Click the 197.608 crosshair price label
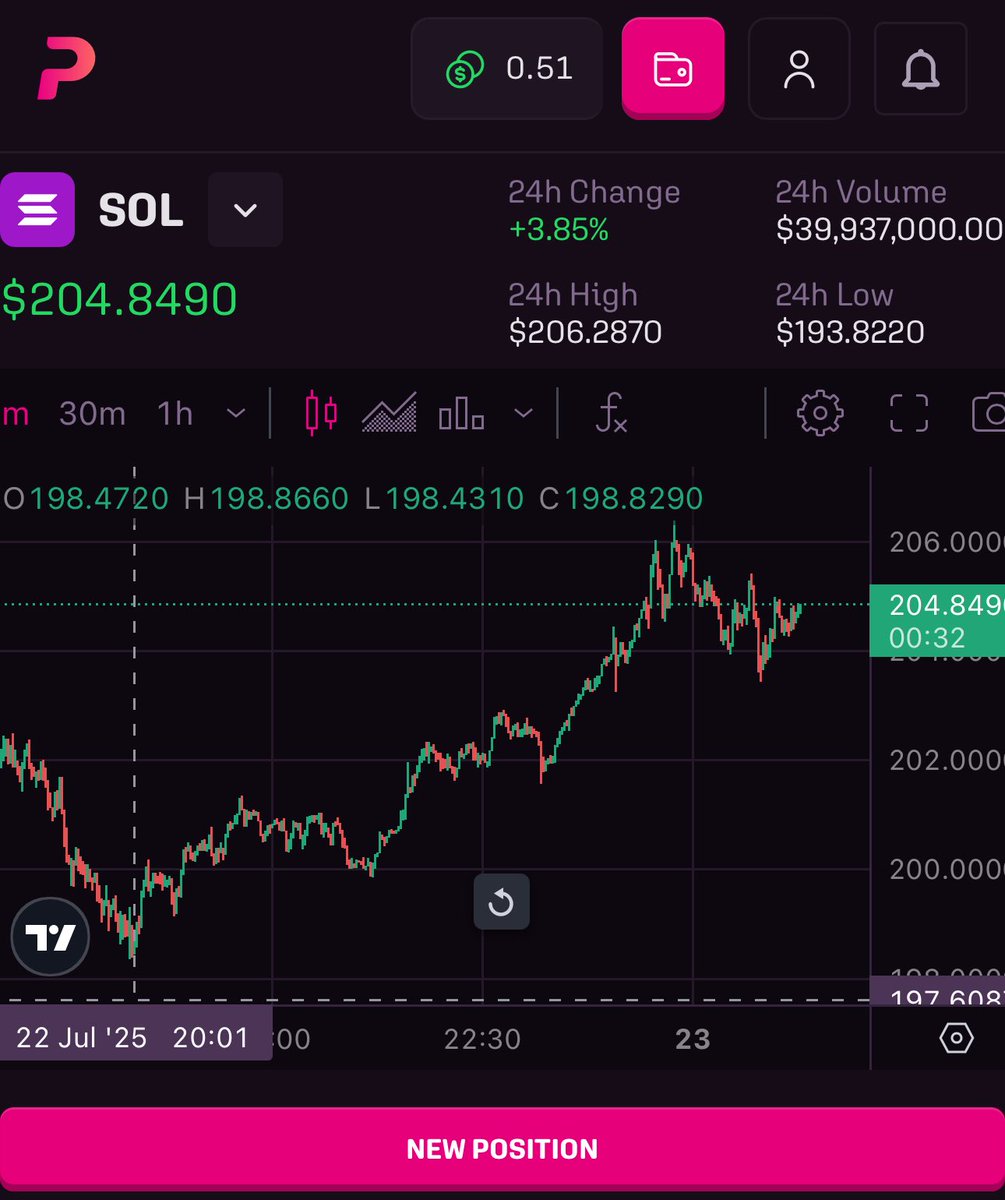 click(x=937, y=990)
